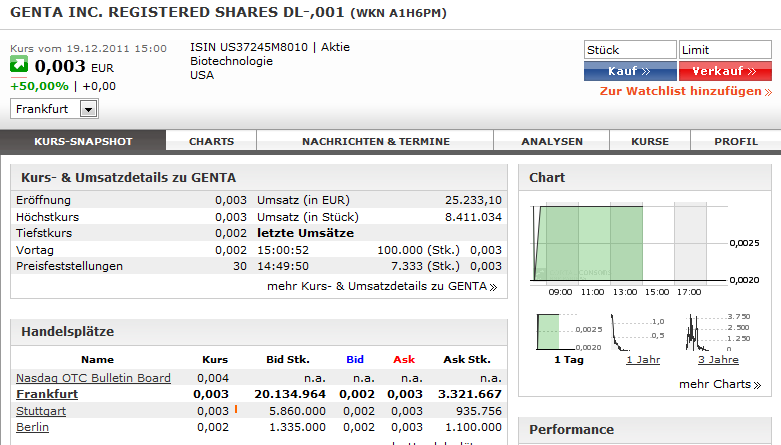Add stock via Zur Watchlist hinzufügen
The width and height of the screenshot is (781, 445).
click(685, 91)
